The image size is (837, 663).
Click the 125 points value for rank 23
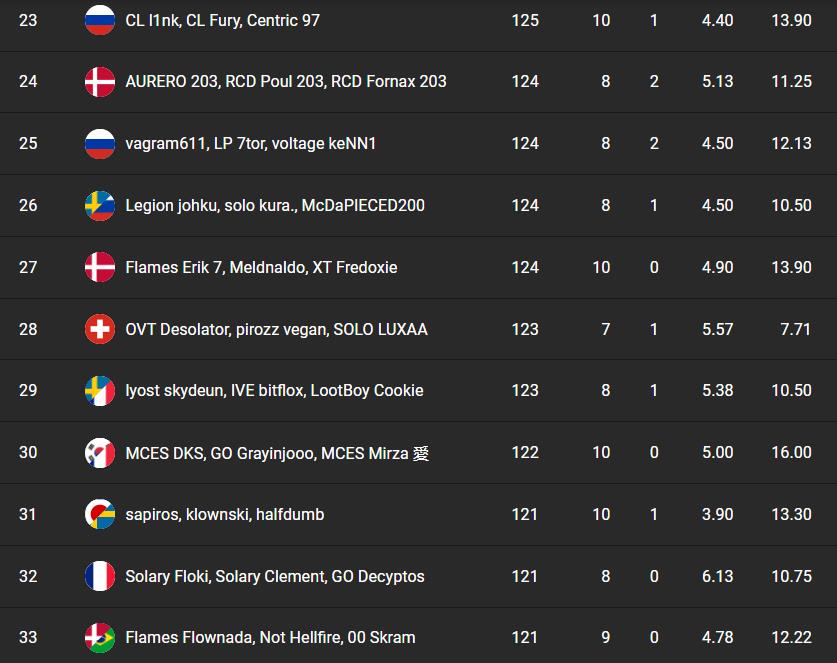(x=525, y=20)
